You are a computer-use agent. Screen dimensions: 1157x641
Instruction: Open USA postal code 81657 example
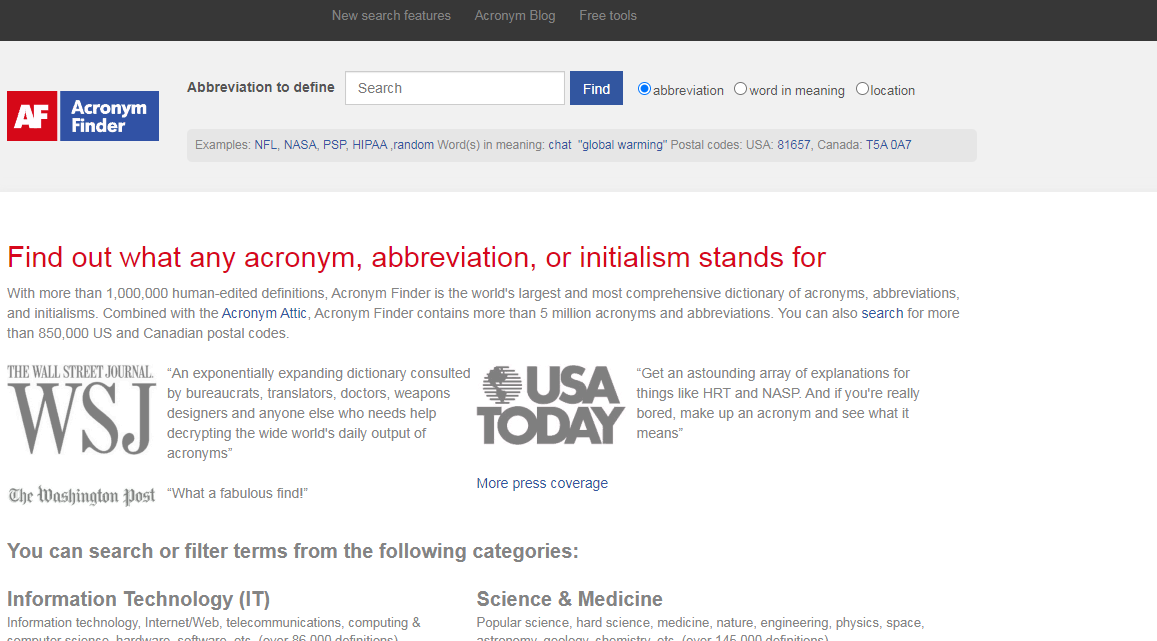(793, 145)
